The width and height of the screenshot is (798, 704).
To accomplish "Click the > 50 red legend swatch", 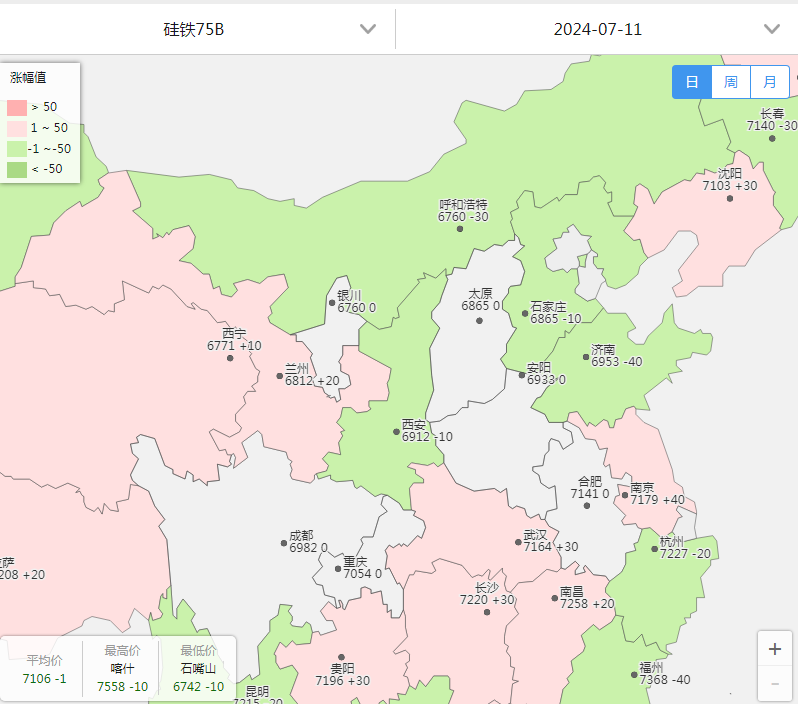I will pyautogui.click(x=17, y=107).
